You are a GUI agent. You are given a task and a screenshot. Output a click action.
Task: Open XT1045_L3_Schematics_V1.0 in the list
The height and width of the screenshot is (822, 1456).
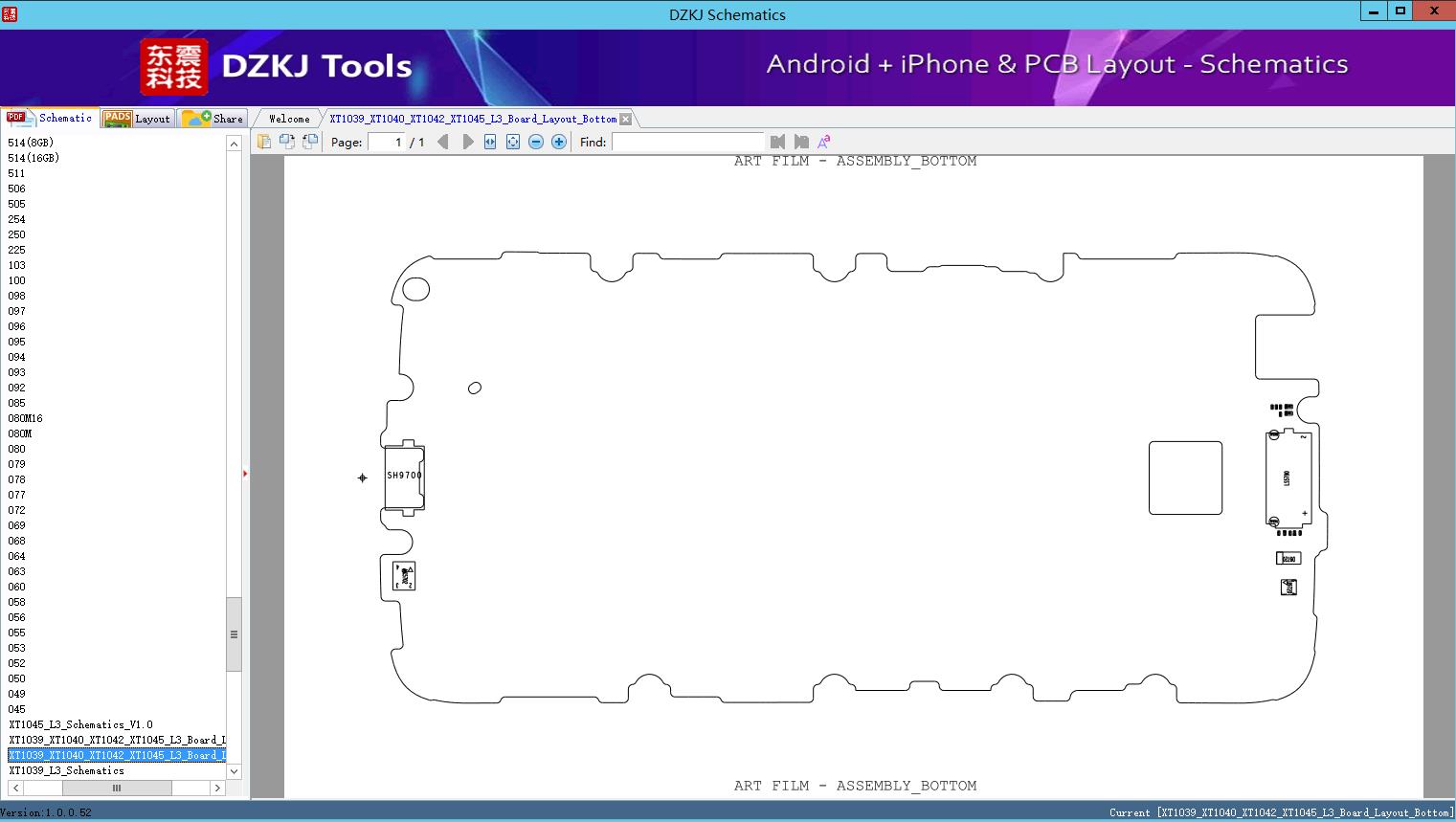point(80,724)
